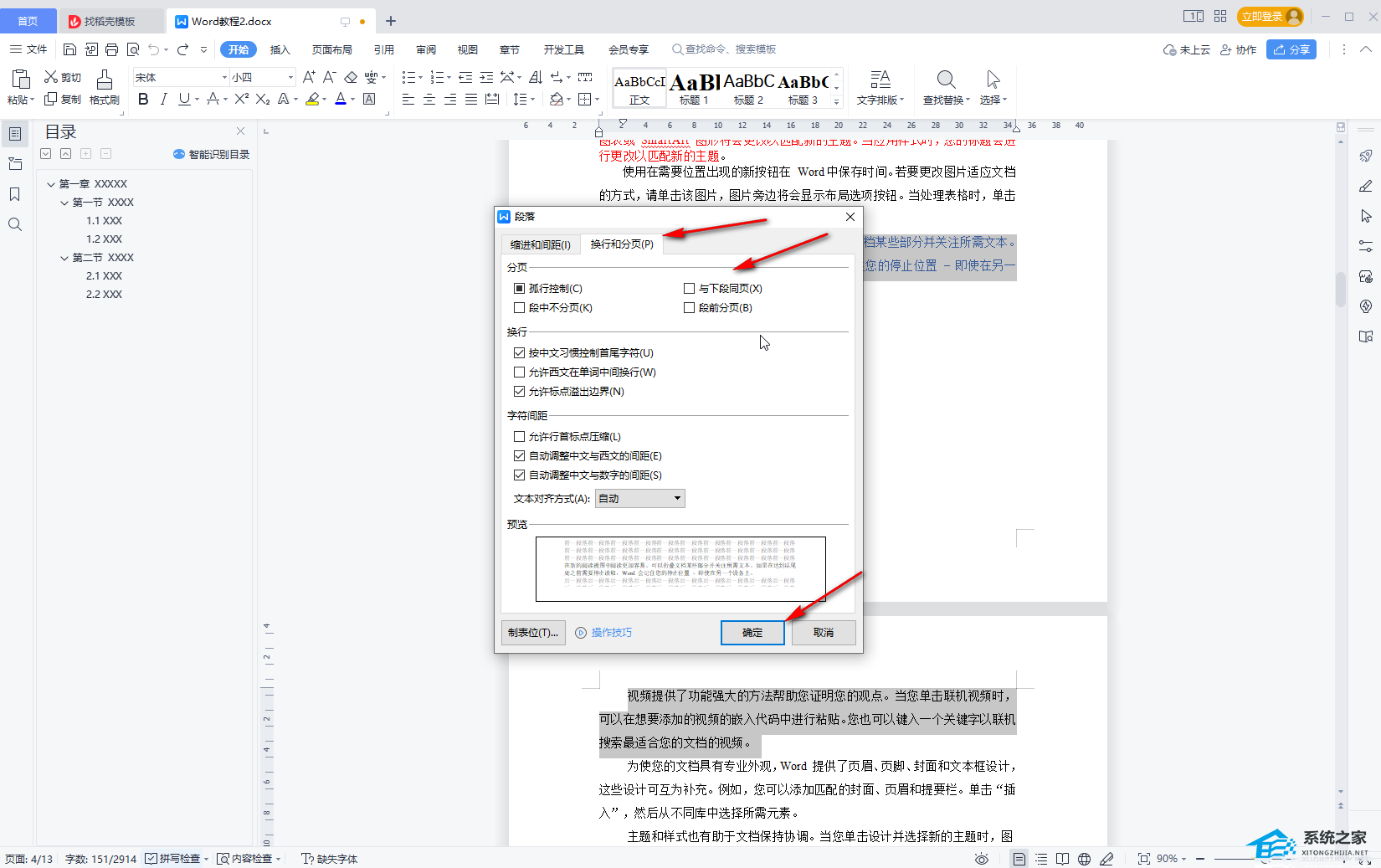Open 文本对齐方式 dropdown
The height and width of the screenshot is (868, 1381).
[640, 499]
